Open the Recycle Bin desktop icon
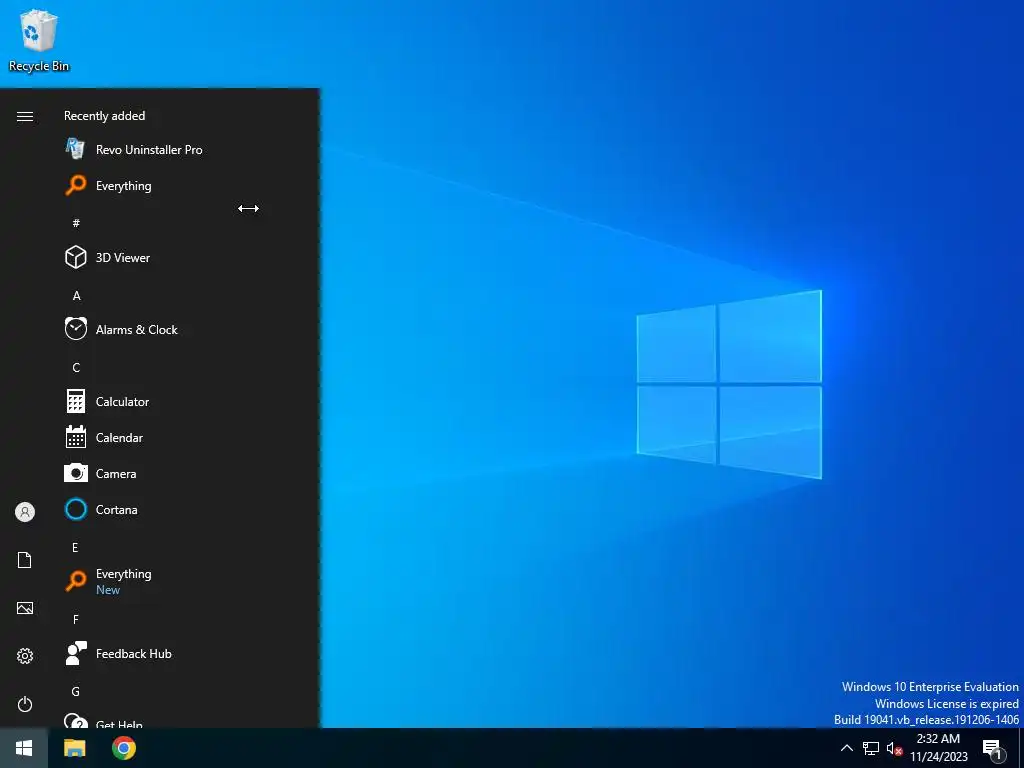 pyautogui.click(x=39, y=40)
